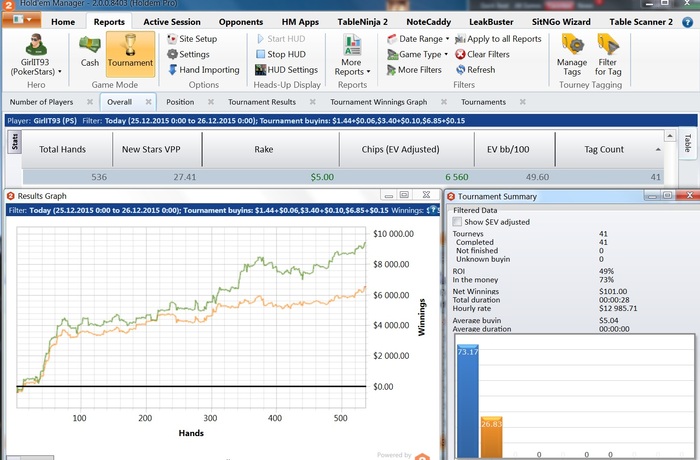The image size is (700, 460).
Task: Sort by Rake column header
Action: (271, 150)
